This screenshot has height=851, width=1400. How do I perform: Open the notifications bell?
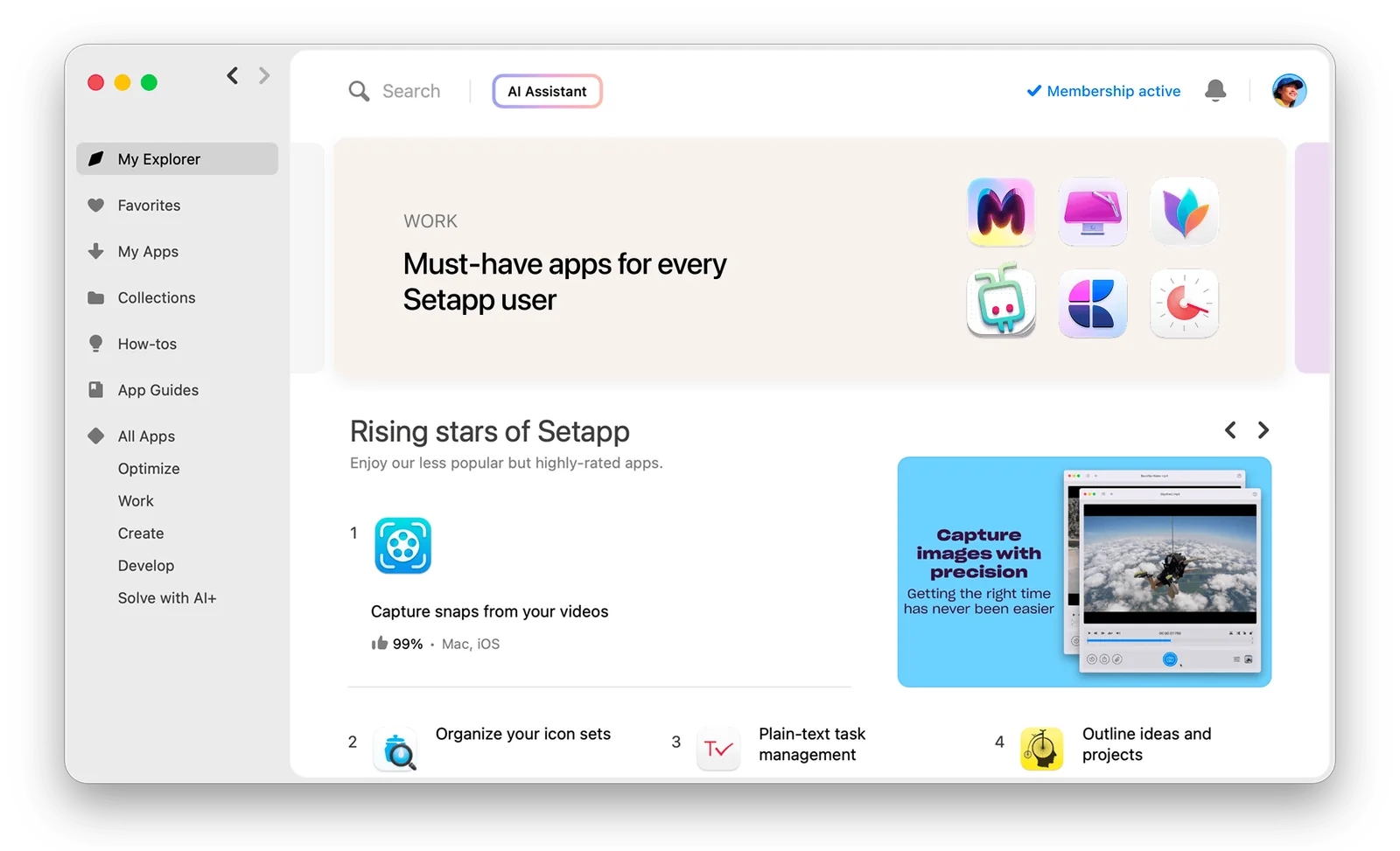1215,90
